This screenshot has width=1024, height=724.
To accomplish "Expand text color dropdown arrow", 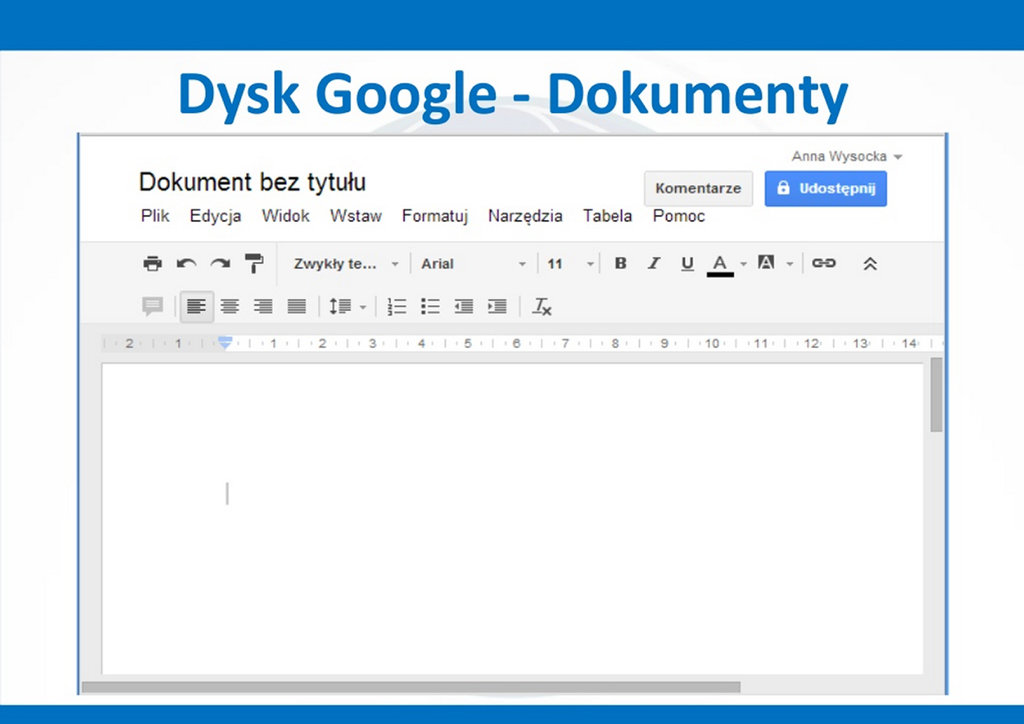I will (x=743, y=264).
